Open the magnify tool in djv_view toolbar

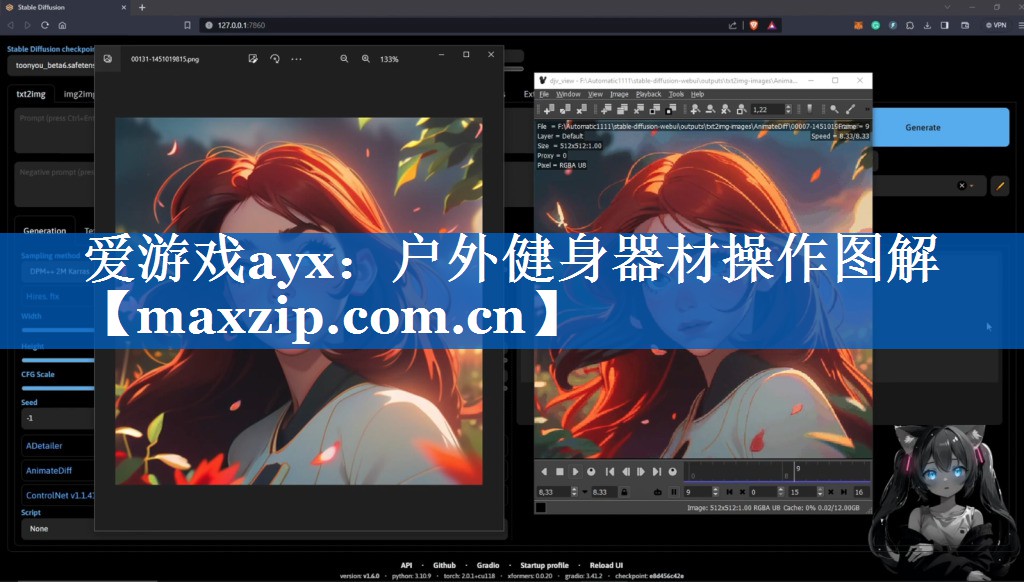(x=834, y=109)
